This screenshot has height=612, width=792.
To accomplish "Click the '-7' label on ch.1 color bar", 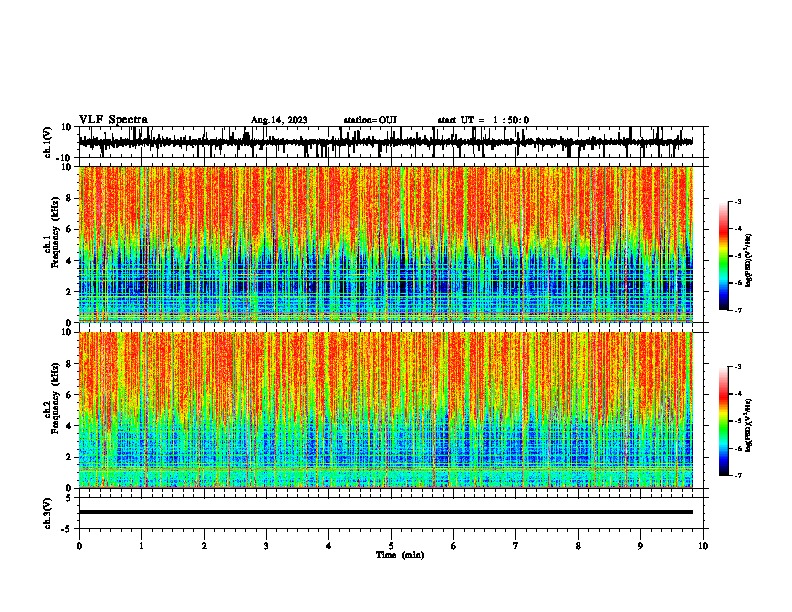I will click(737, 310).
